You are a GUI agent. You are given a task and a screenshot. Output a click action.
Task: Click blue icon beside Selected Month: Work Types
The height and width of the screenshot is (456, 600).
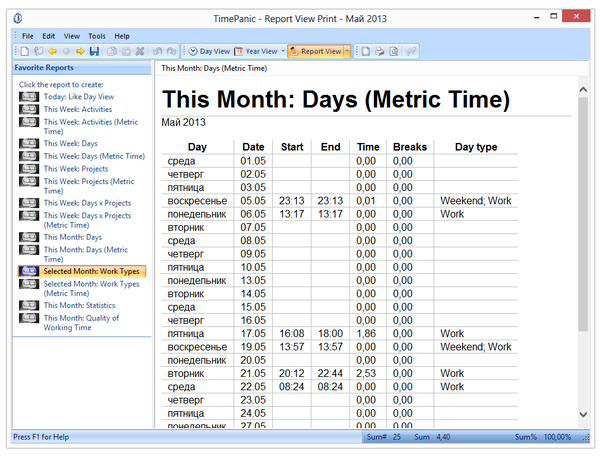[29, 271]
